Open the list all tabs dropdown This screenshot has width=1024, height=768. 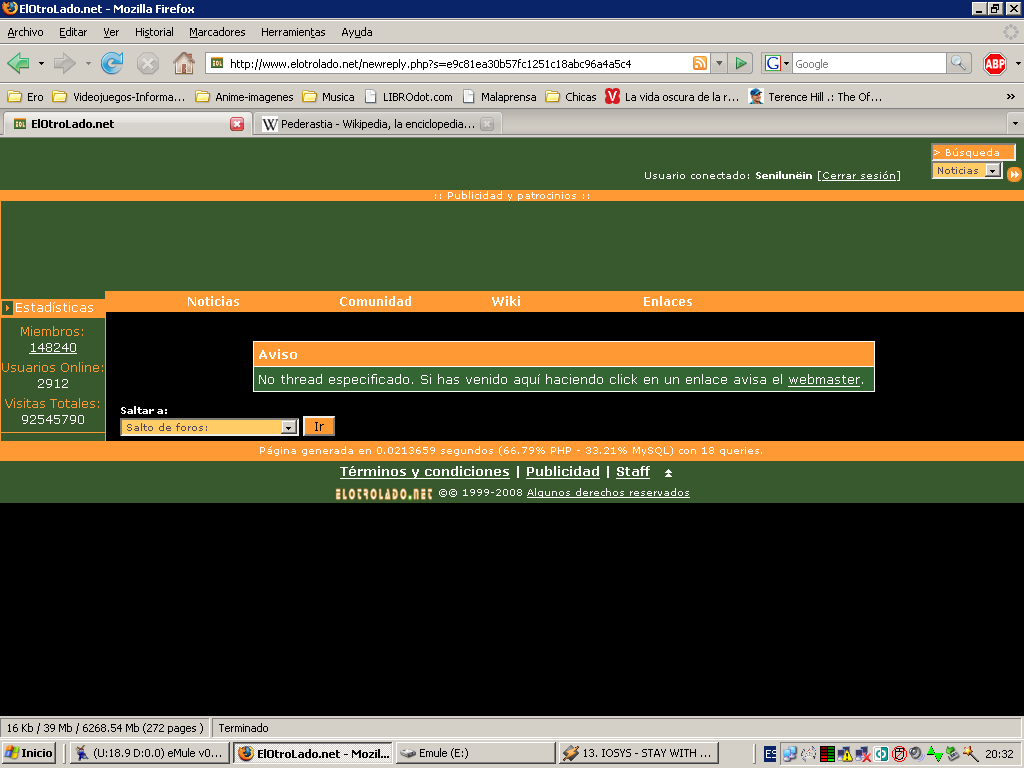1015,123
